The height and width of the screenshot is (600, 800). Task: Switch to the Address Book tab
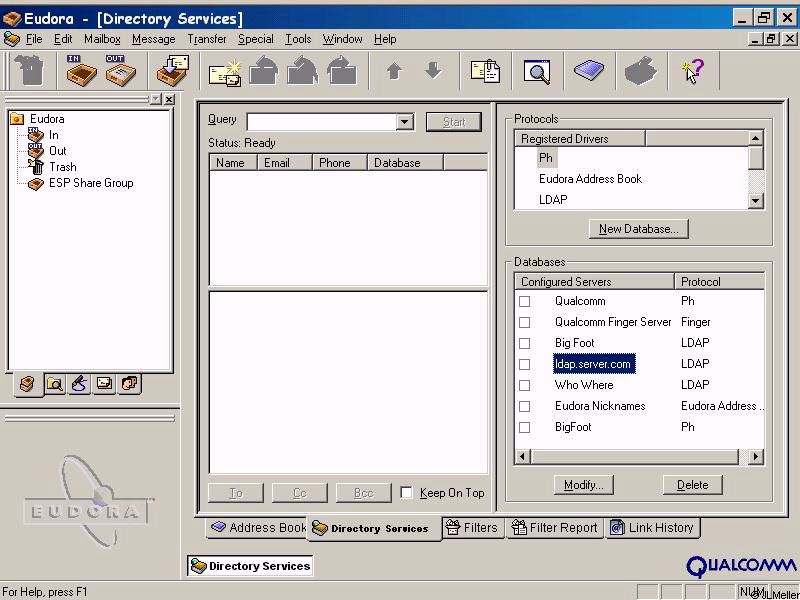click(258, 528)
